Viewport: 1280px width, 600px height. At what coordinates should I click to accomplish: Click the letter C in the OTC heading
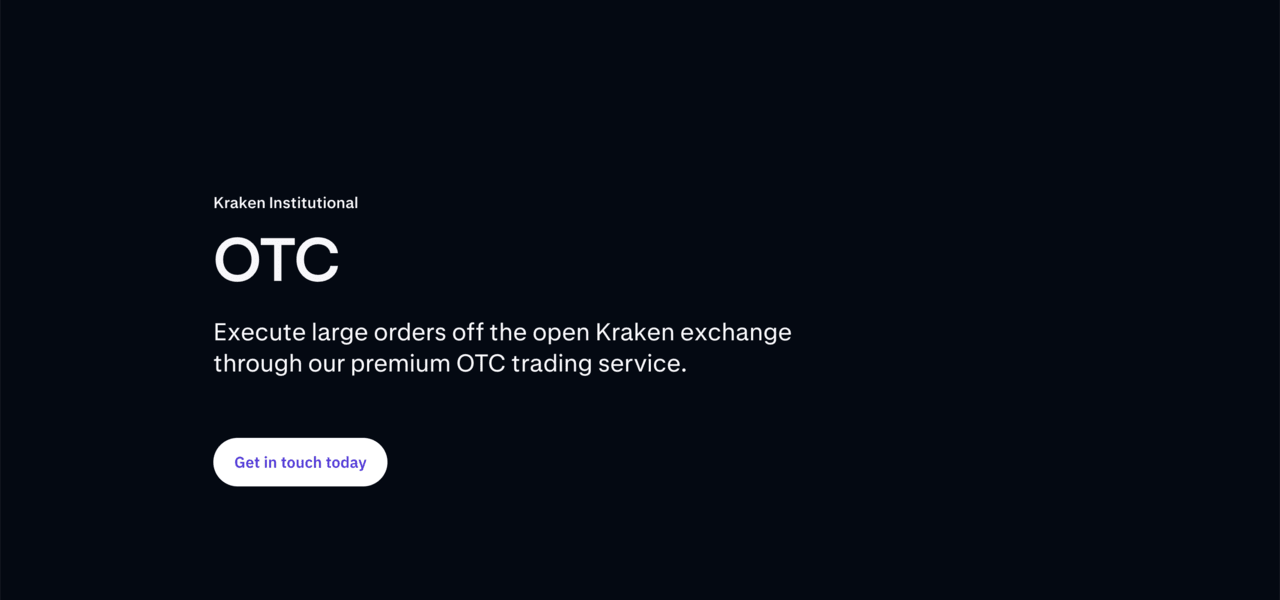[316, 260]
